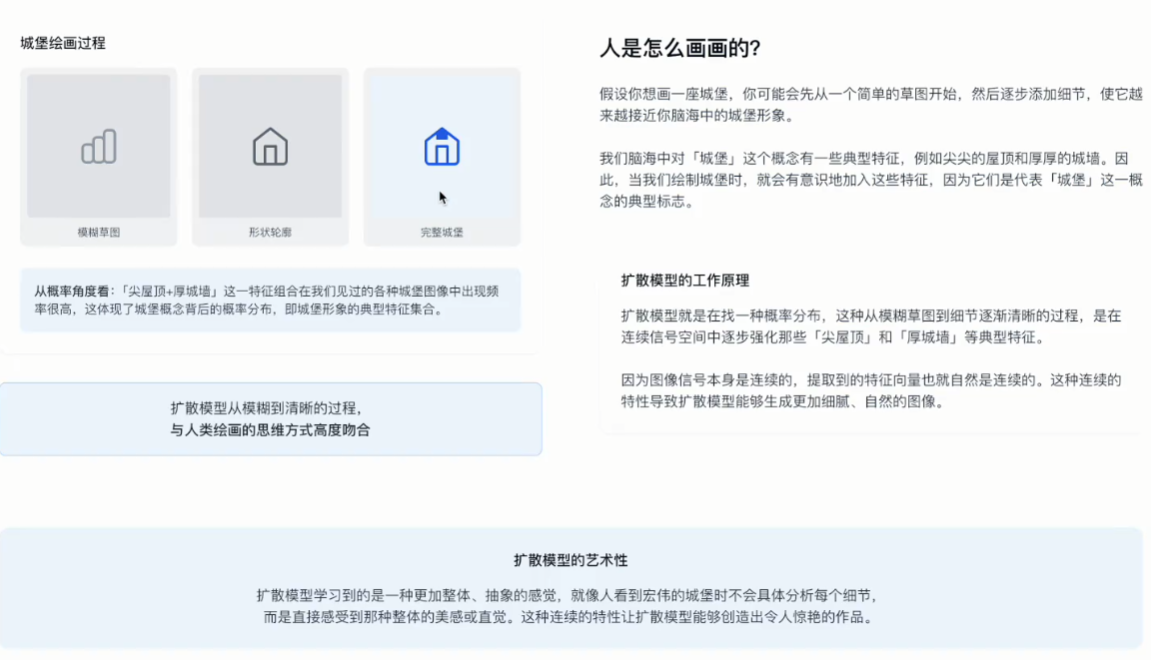Click the paragraph starting 扩散模型学习到的是一种更加整体
The height and width of the screenshot is (660, 1151).
(566, 595)
